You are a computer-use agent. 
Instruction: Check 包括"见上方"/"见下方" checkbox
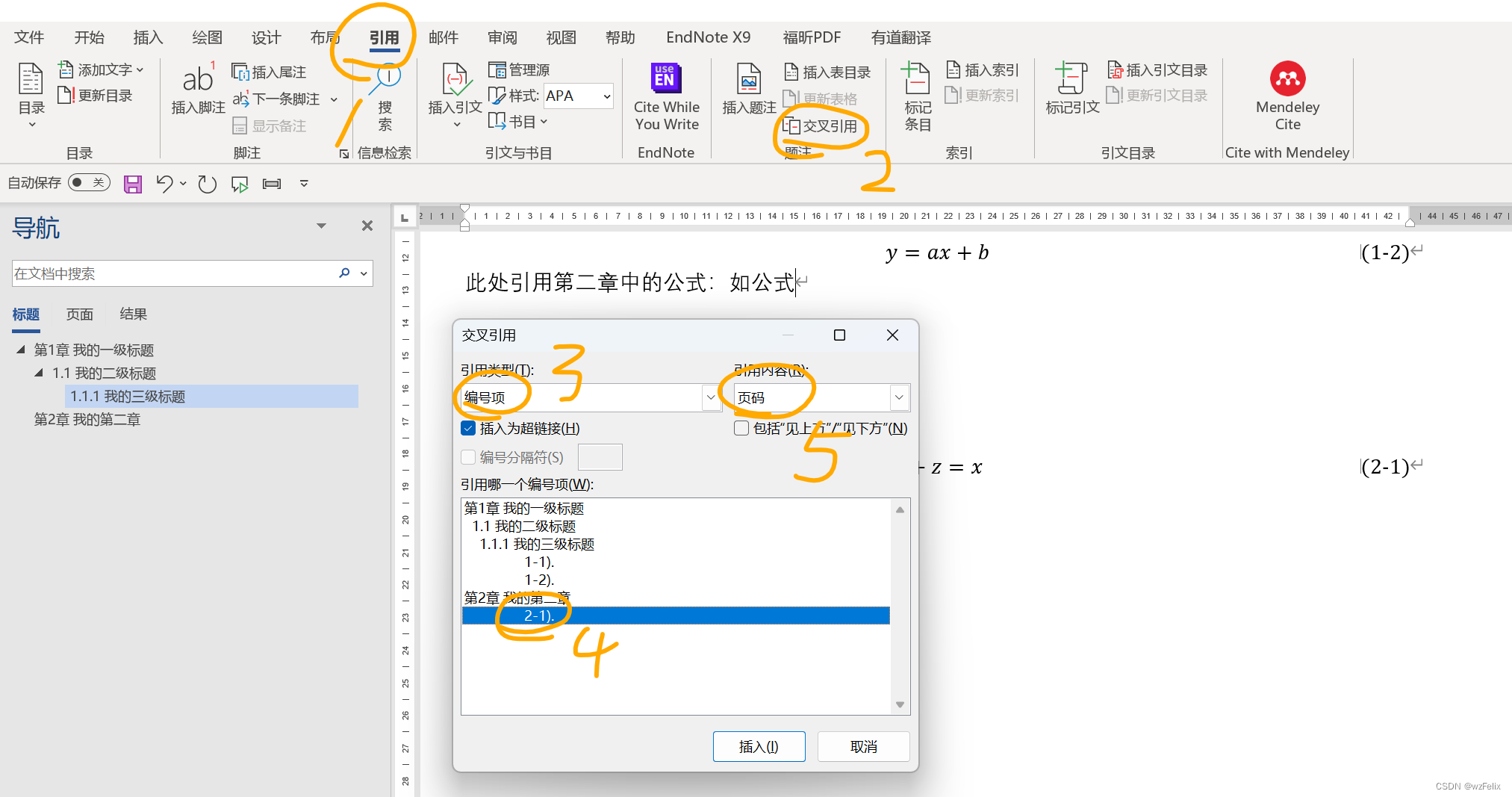pos(741,428)
